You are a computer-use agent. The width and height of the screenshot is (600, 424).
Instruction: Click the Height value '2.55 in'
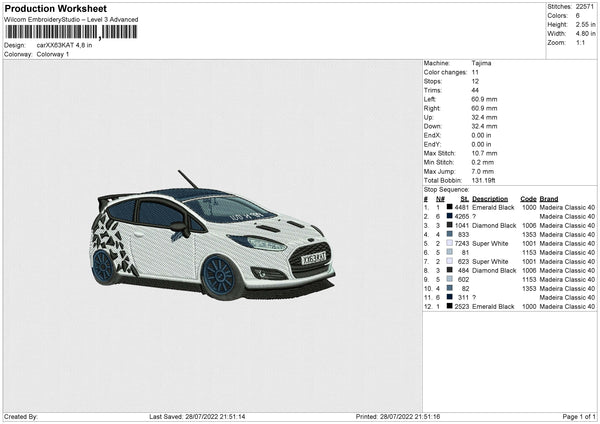coord(585,24)
